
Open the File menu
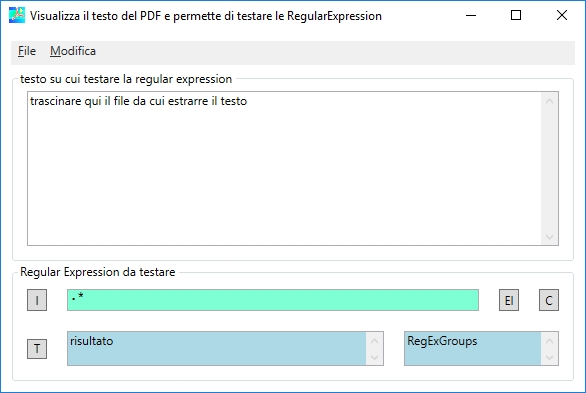point(27,51)
